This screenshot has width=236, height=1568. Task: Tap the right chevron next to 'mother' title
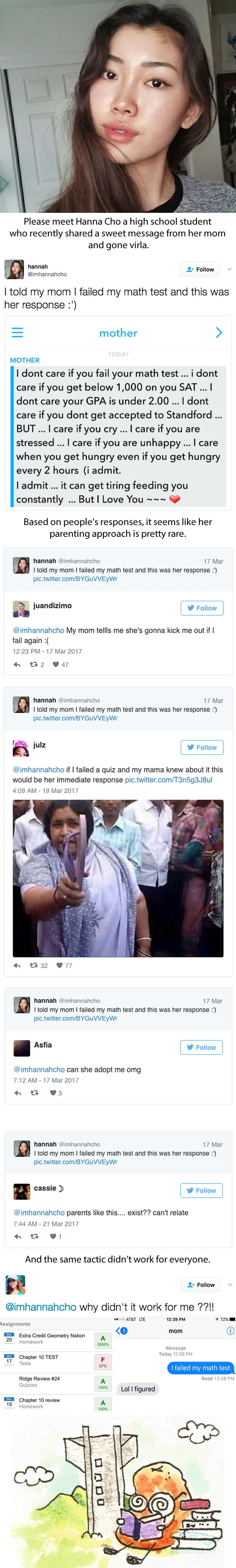click(x=219, y=332)
